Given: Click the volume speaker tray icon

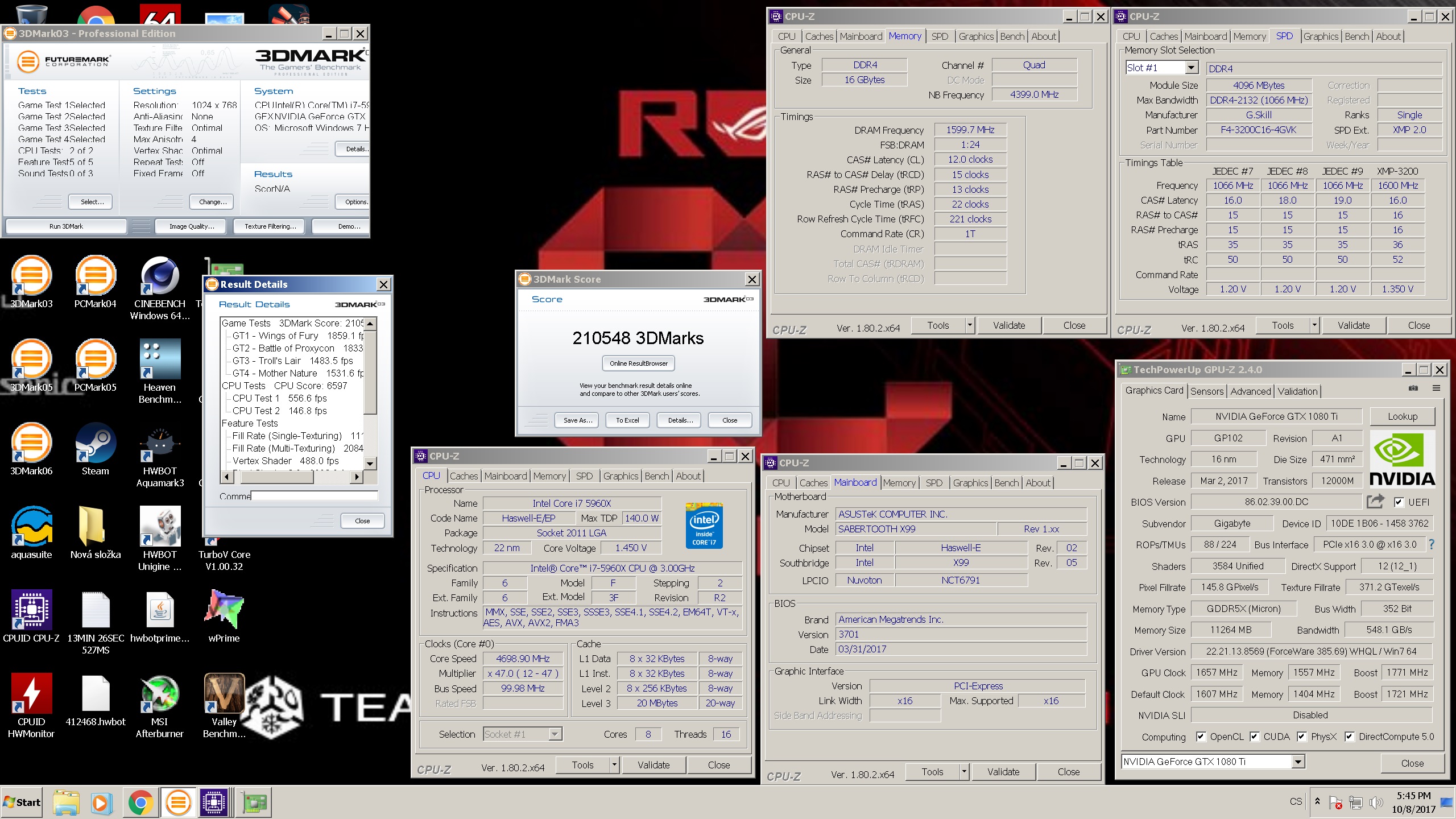Looking at the screenshot, I should [x=1376, y=803].
